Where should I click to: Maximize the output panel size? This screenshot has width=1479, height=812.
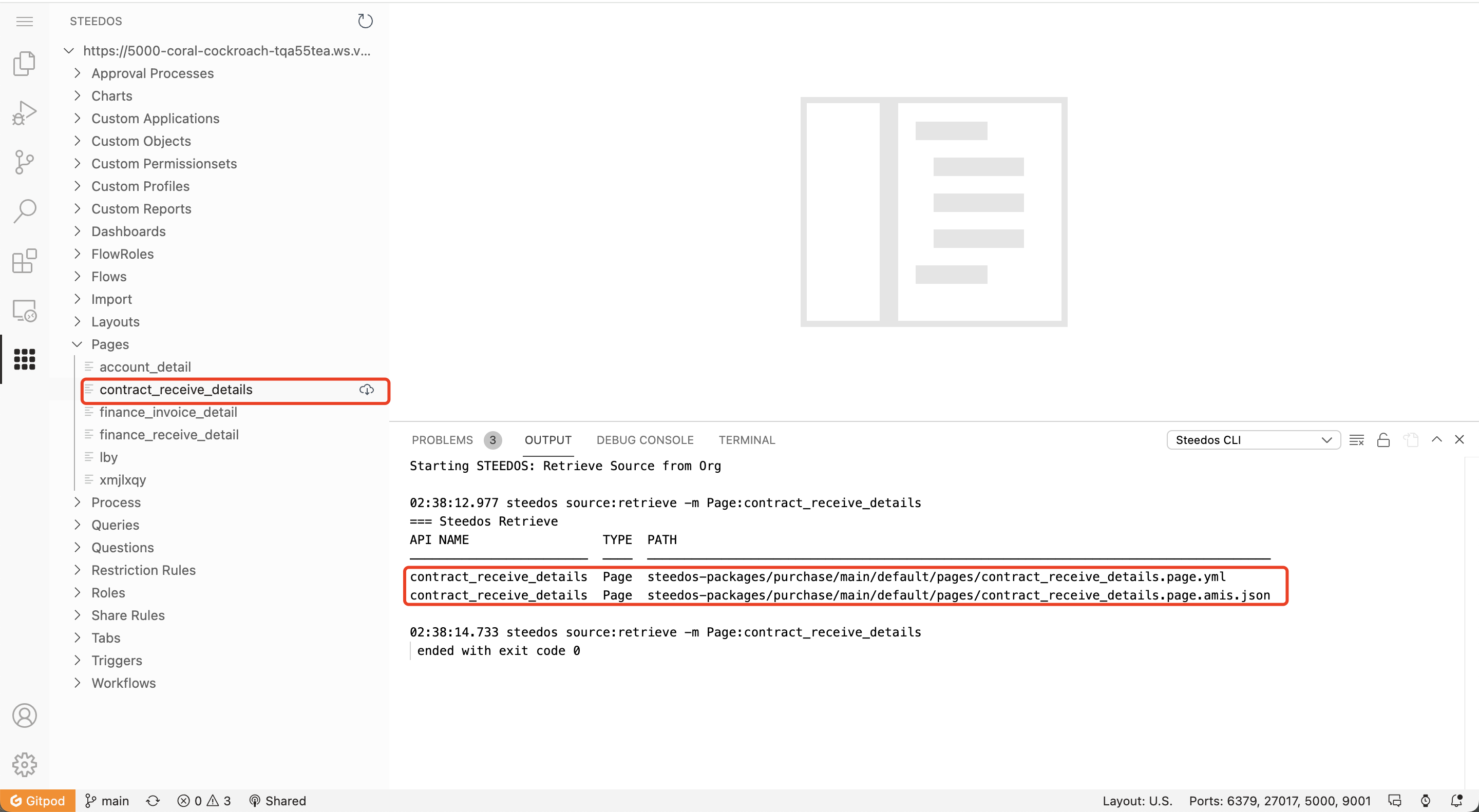1436,439
